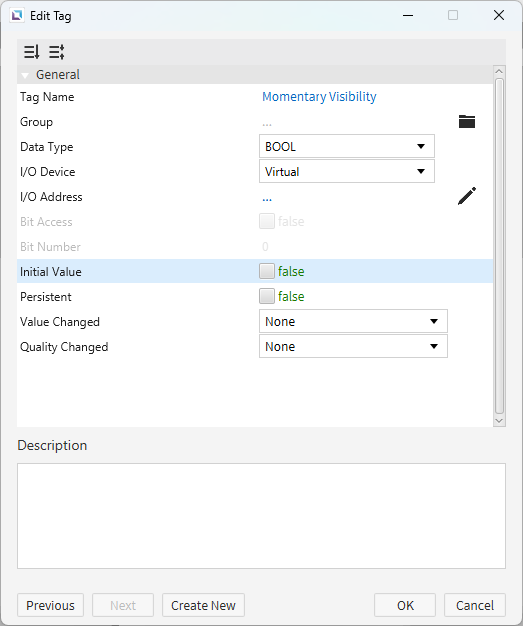The image size is (523, 626).
Task: Open the Group folder browse icon
Action: [467, 121]
